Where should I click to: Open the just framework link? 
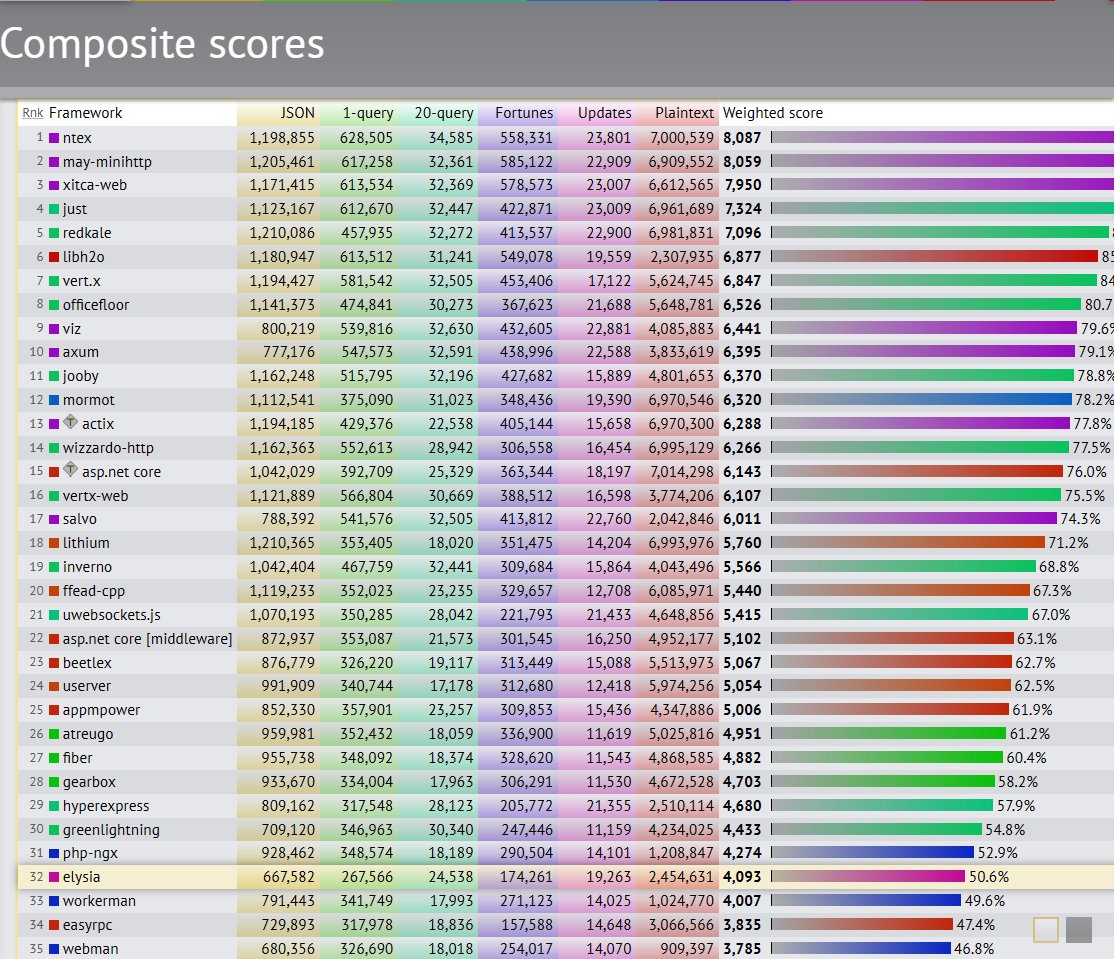pos(75,209)
